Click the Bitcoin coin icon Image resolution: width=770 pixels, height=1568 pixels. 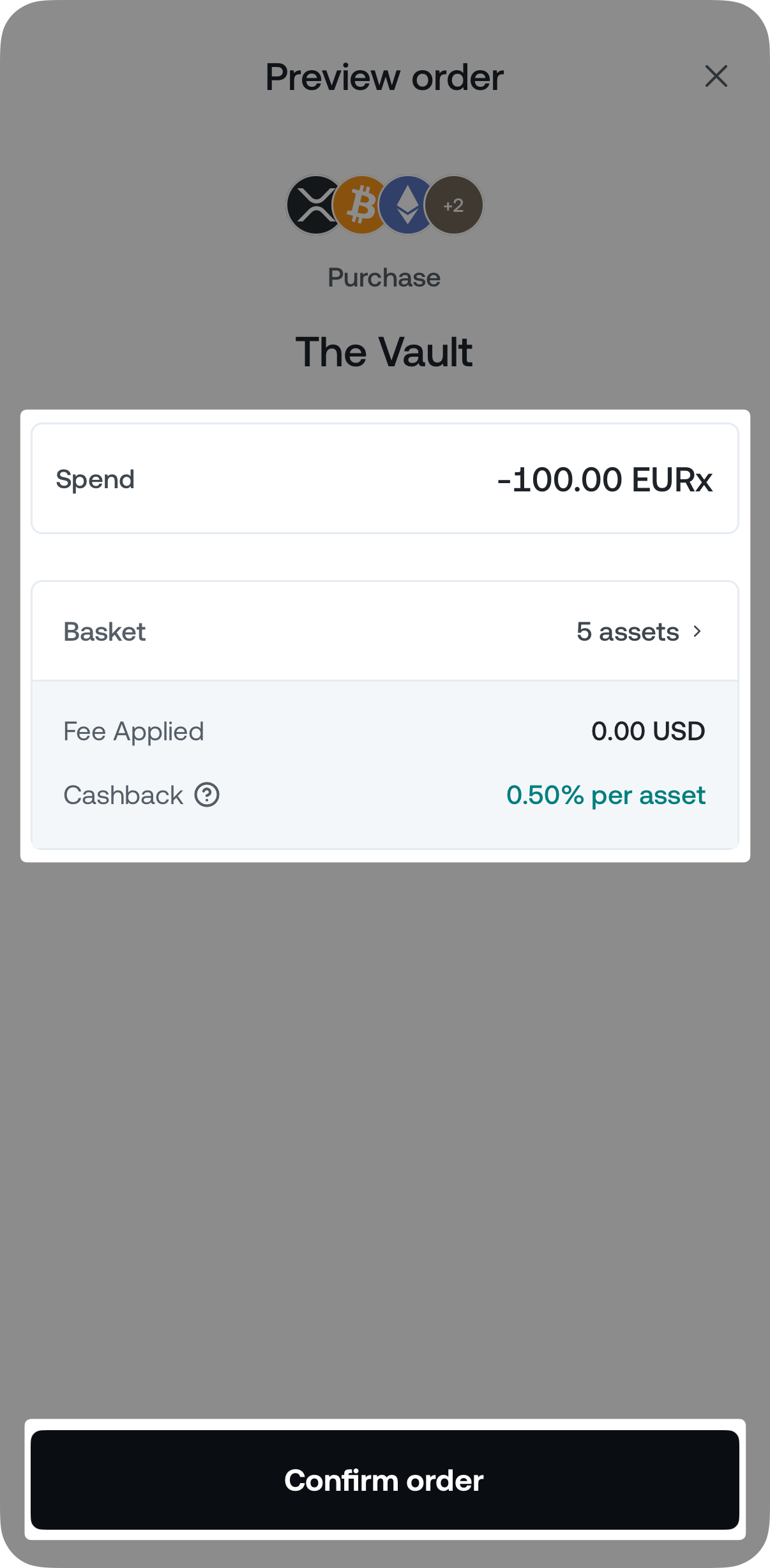pos(359,205)
